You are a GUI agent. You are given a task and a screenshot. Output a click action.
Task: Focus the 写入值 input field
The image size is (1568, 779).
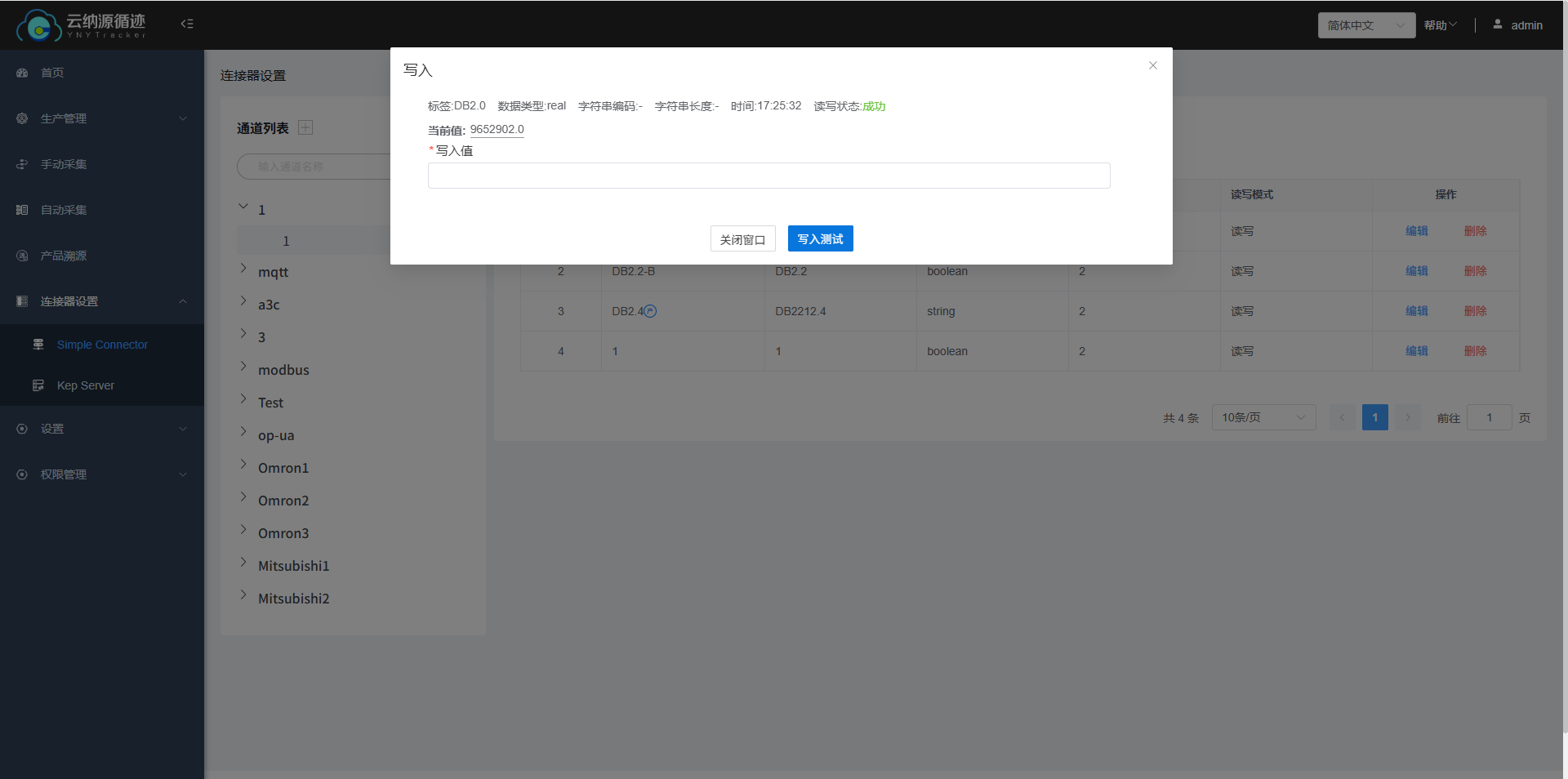pyautogui.click(x=768, y=176)
